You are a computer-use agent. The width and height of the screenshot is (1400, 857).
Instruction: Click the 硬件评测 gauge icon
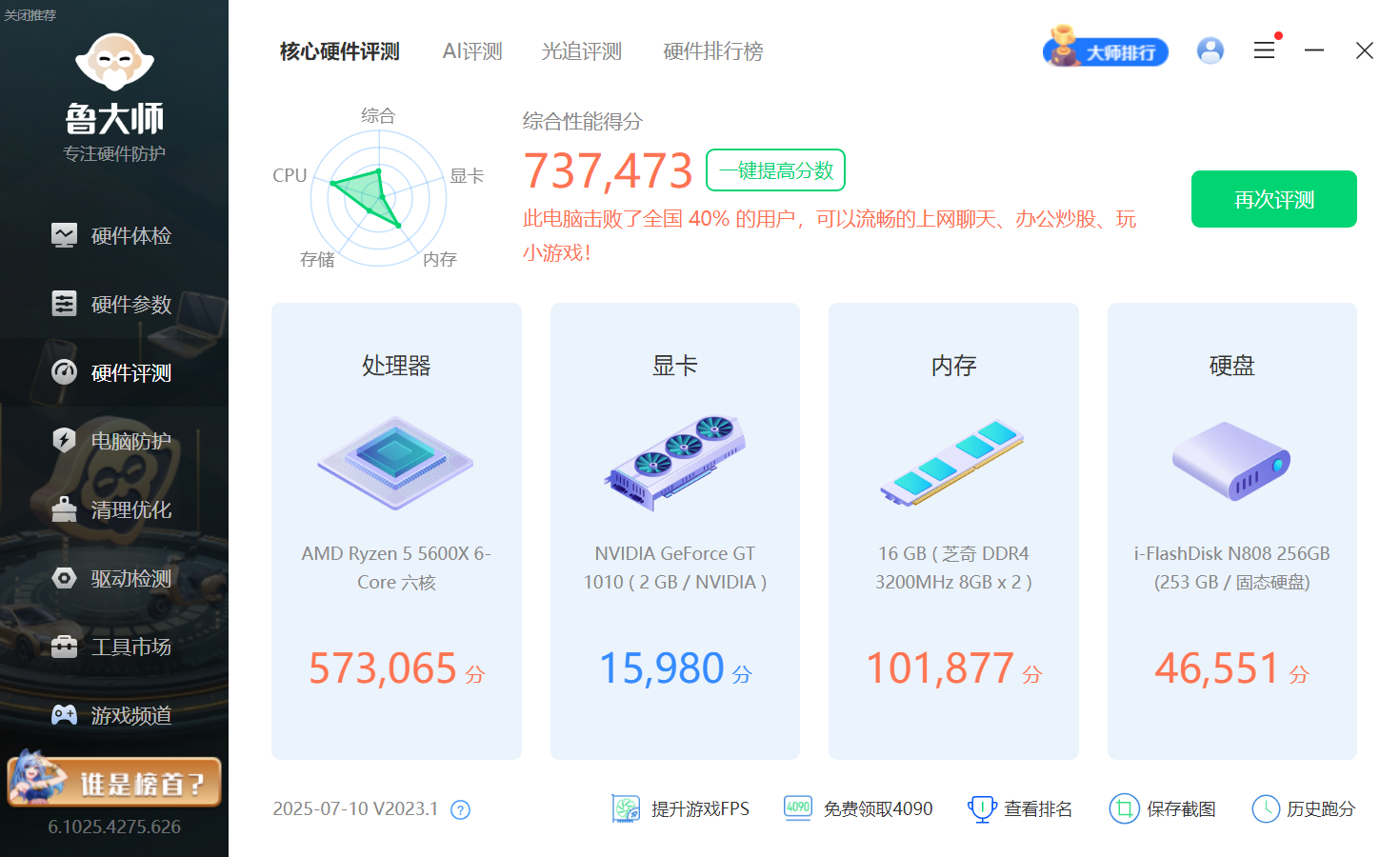pos(64,372)
